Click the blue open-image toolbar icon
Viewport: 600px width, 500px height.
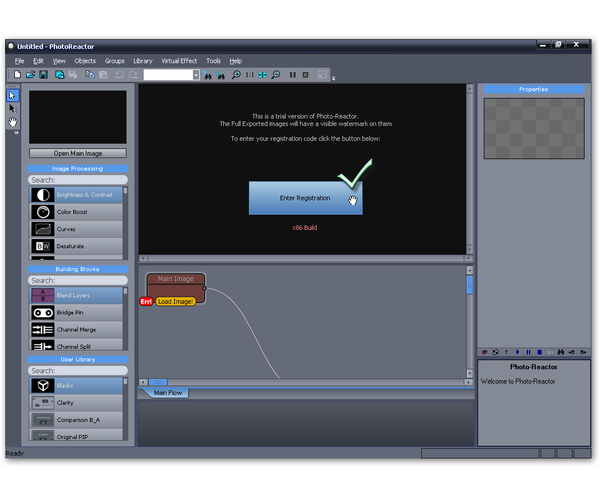(60, 75)
